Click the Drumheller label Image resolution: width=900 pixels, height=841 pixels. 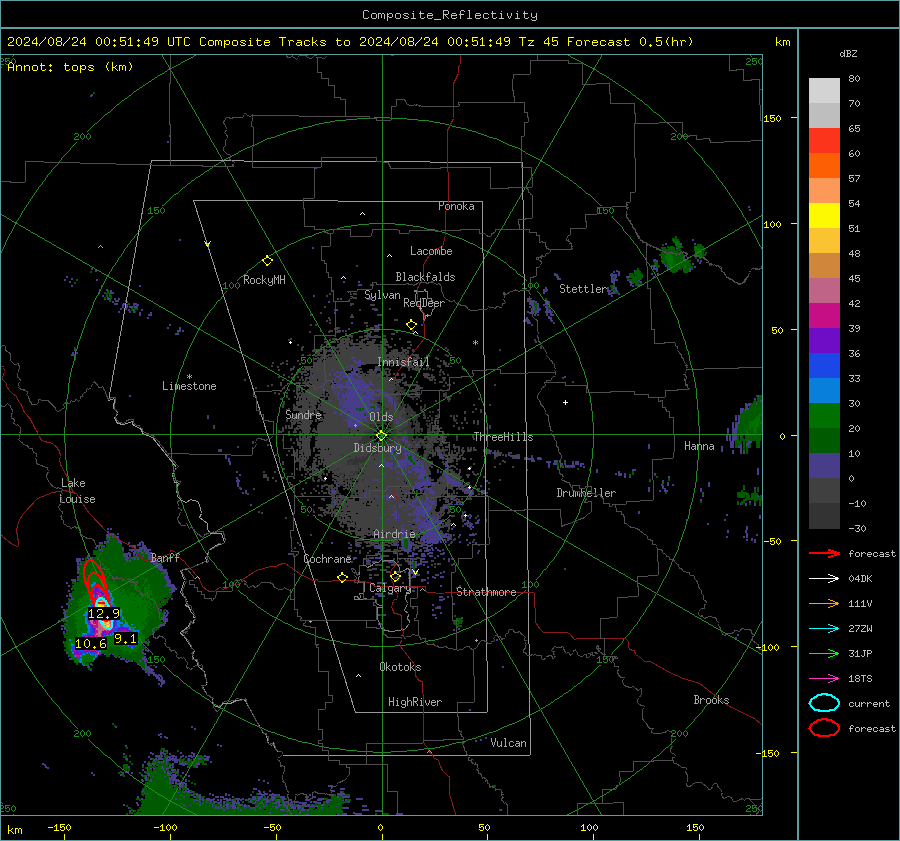coord(586,493)
